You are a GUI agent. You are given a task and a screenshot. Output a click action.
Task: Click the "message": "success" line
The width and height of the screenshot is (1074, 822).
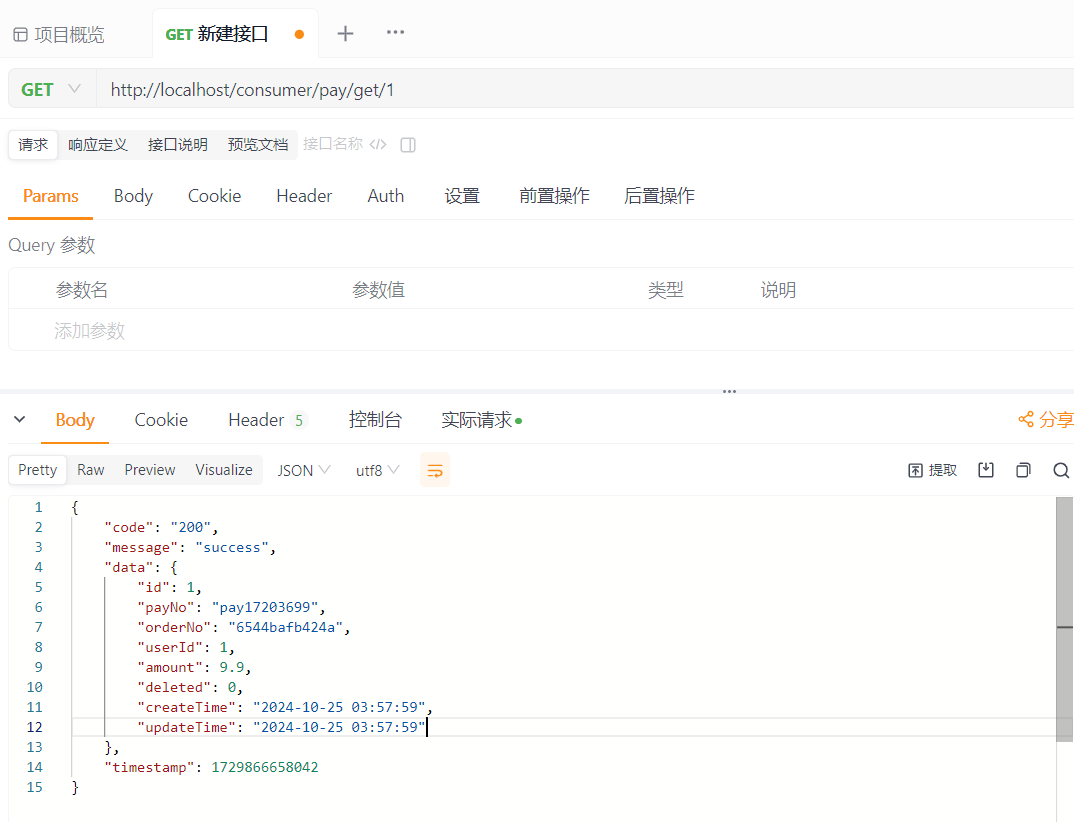(190, 547)
